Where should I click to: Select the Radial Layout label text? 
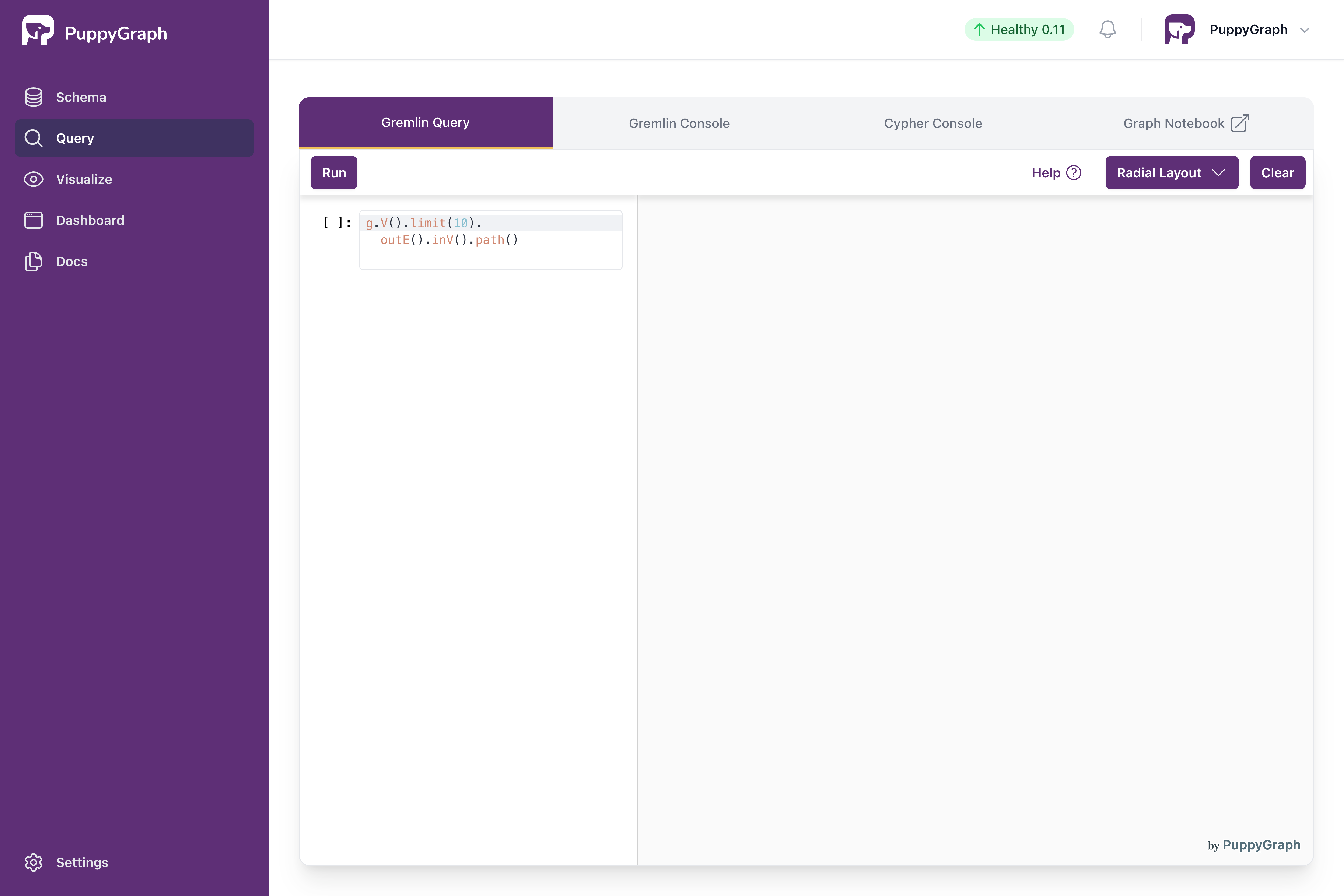pos(1159,172)
